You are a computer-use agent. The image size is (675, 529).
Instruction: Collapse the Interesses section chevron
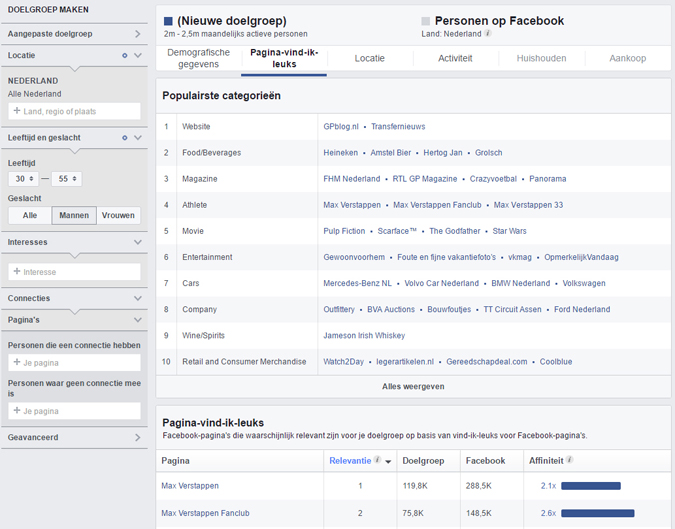(138, 242)
